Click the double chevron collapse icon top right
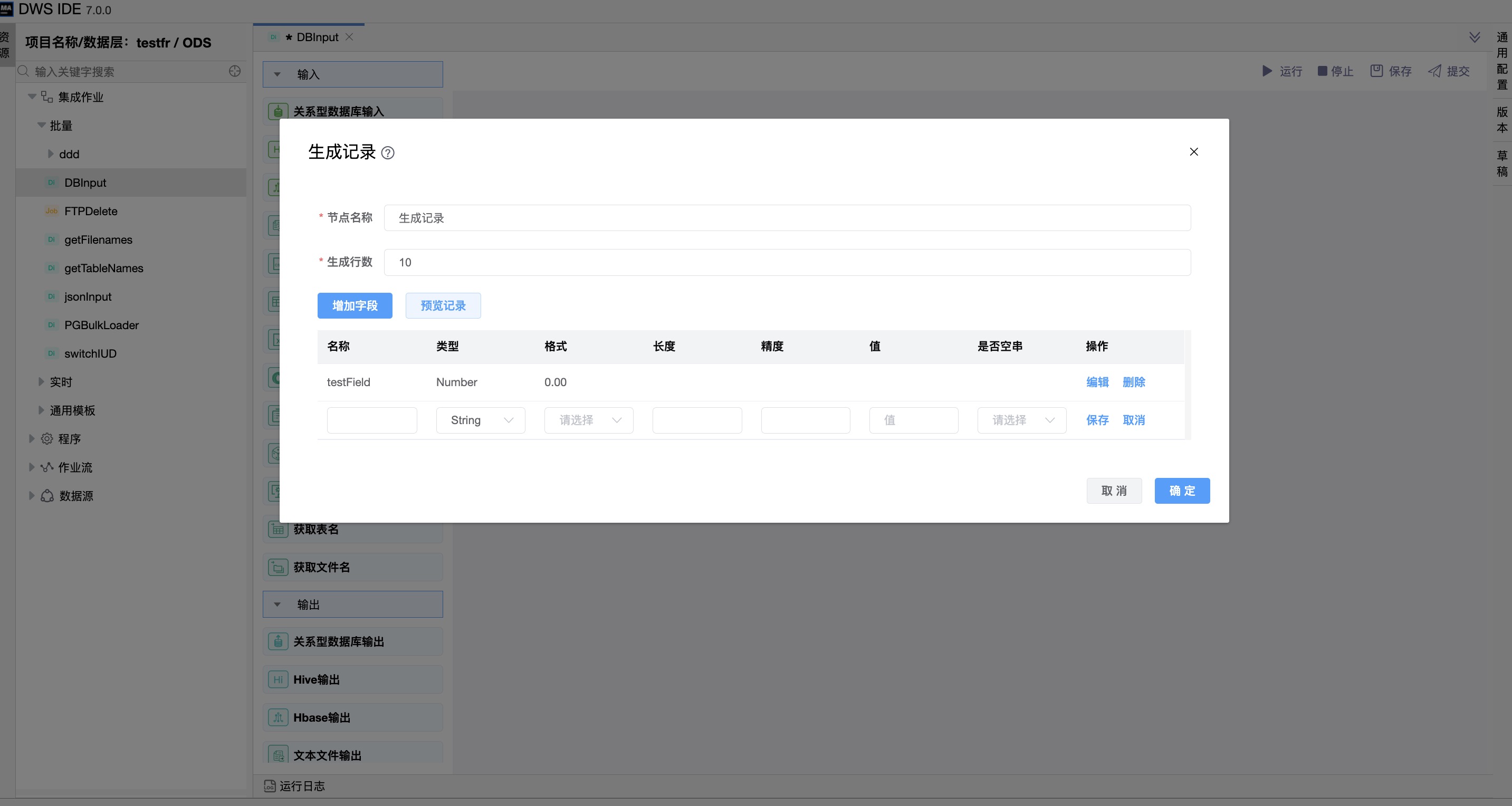Image resolution: width=1512 pixels, height=806 pixels. tap(1474, 37)
